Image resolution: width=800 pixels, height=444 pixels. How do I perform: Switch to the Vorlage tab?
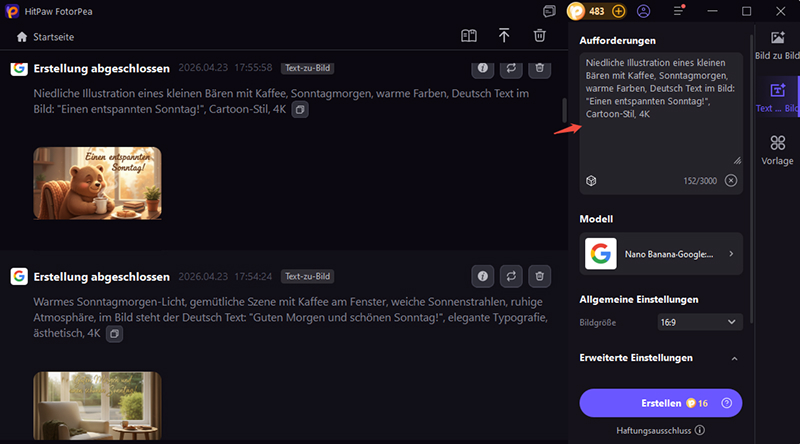(777, 150)
